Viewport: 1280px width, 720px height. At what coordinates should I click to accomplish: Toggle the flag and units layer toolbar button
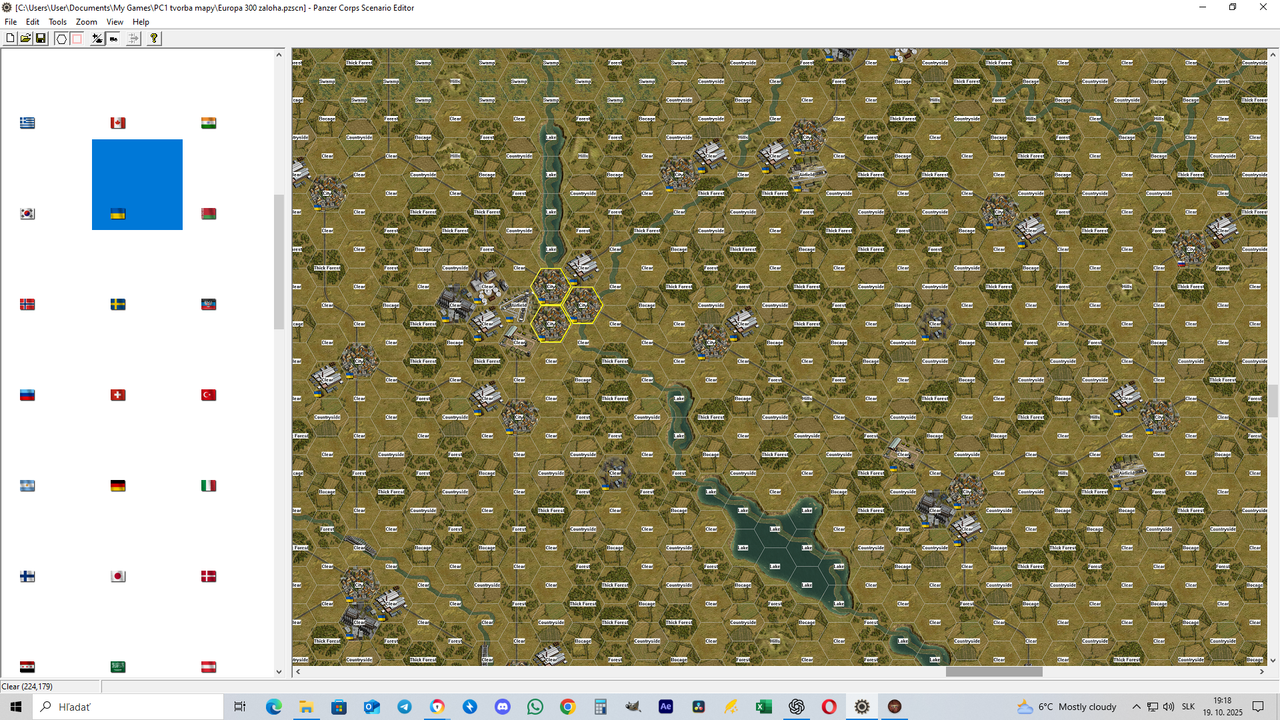[97, 38]
